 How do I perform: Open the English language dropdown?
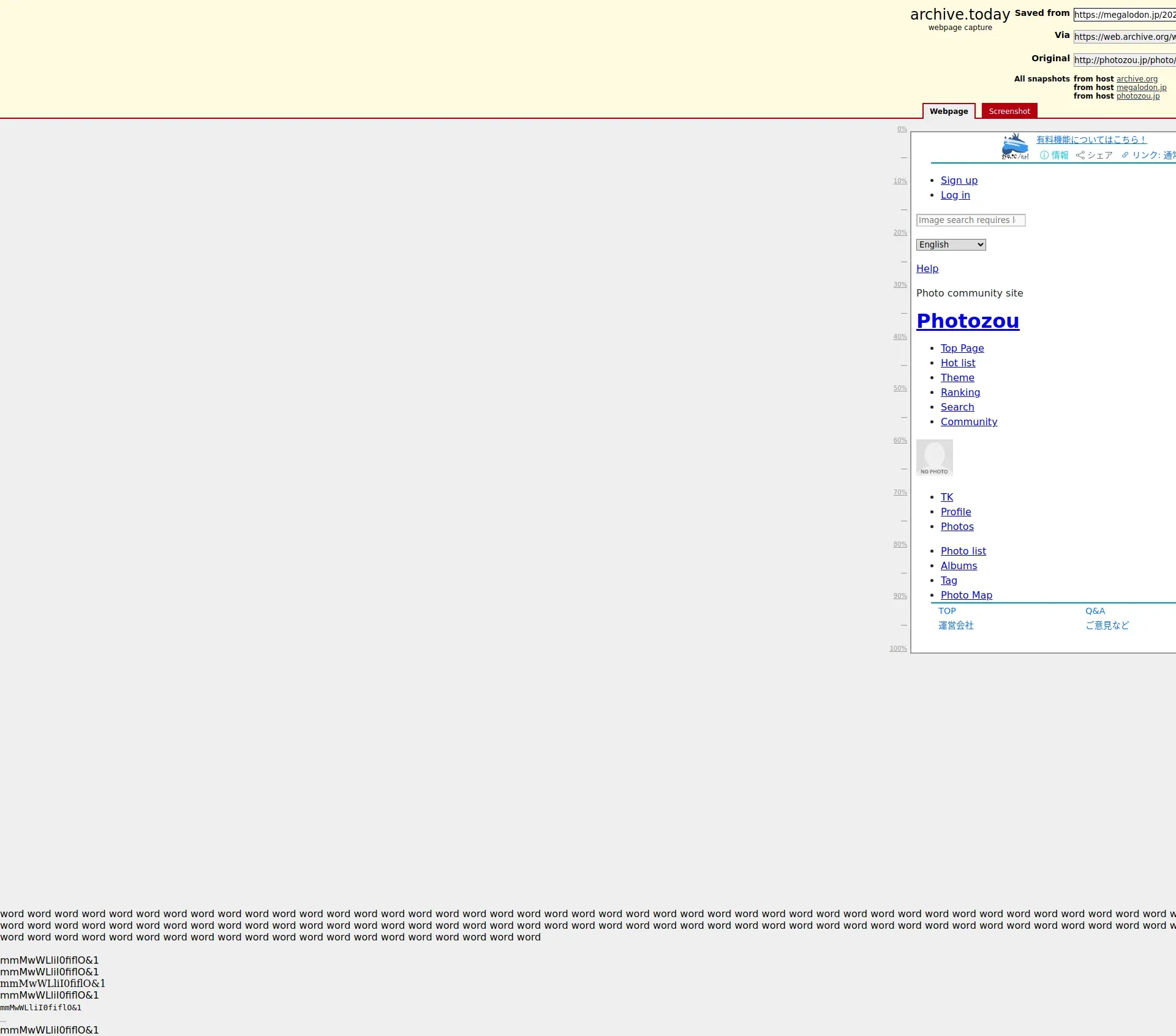pyautogui.click(x=951, y=245)
